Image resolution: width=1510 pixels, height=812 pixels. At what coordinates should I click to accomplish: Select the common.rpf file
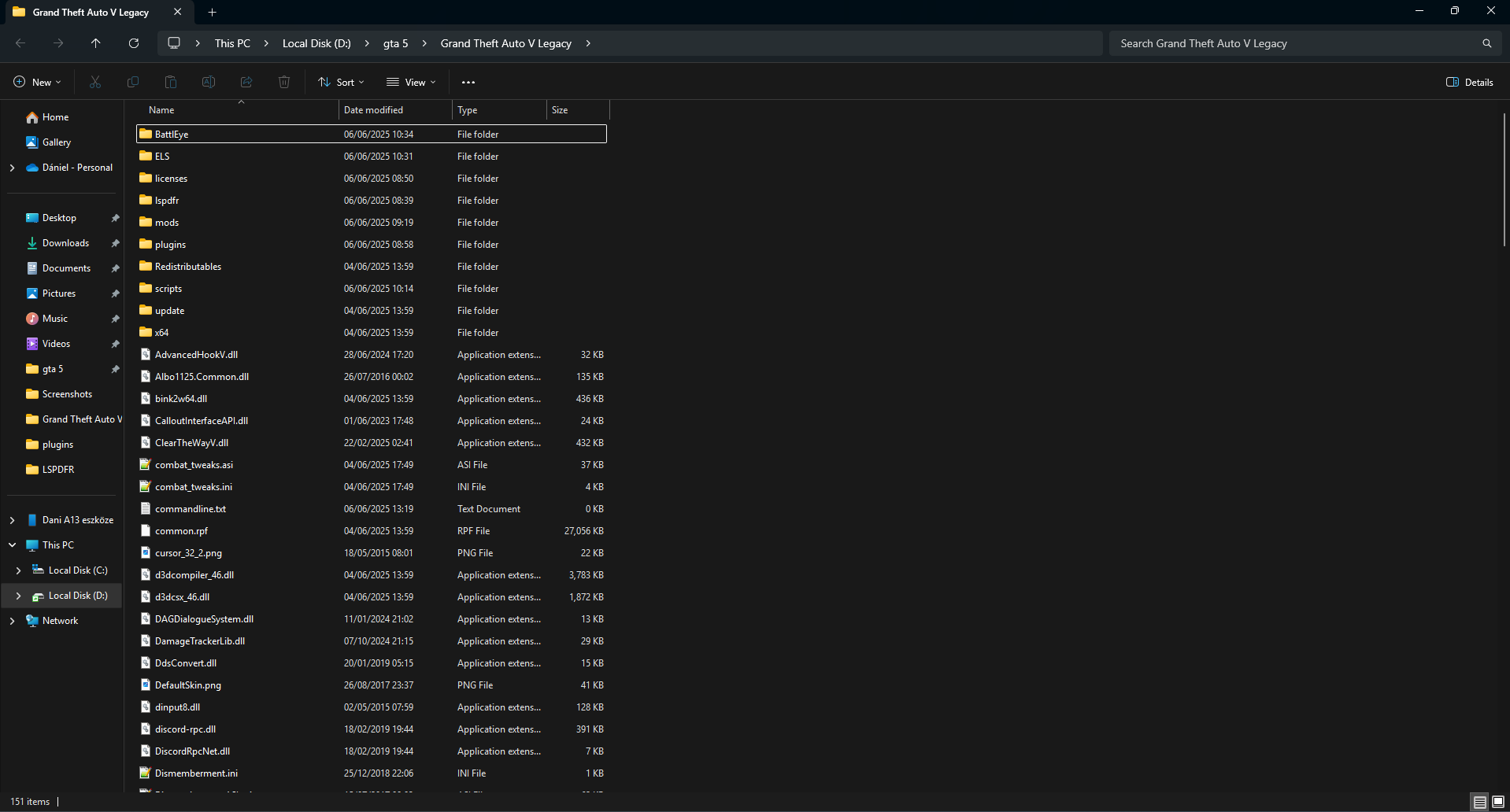click(372, 530)
